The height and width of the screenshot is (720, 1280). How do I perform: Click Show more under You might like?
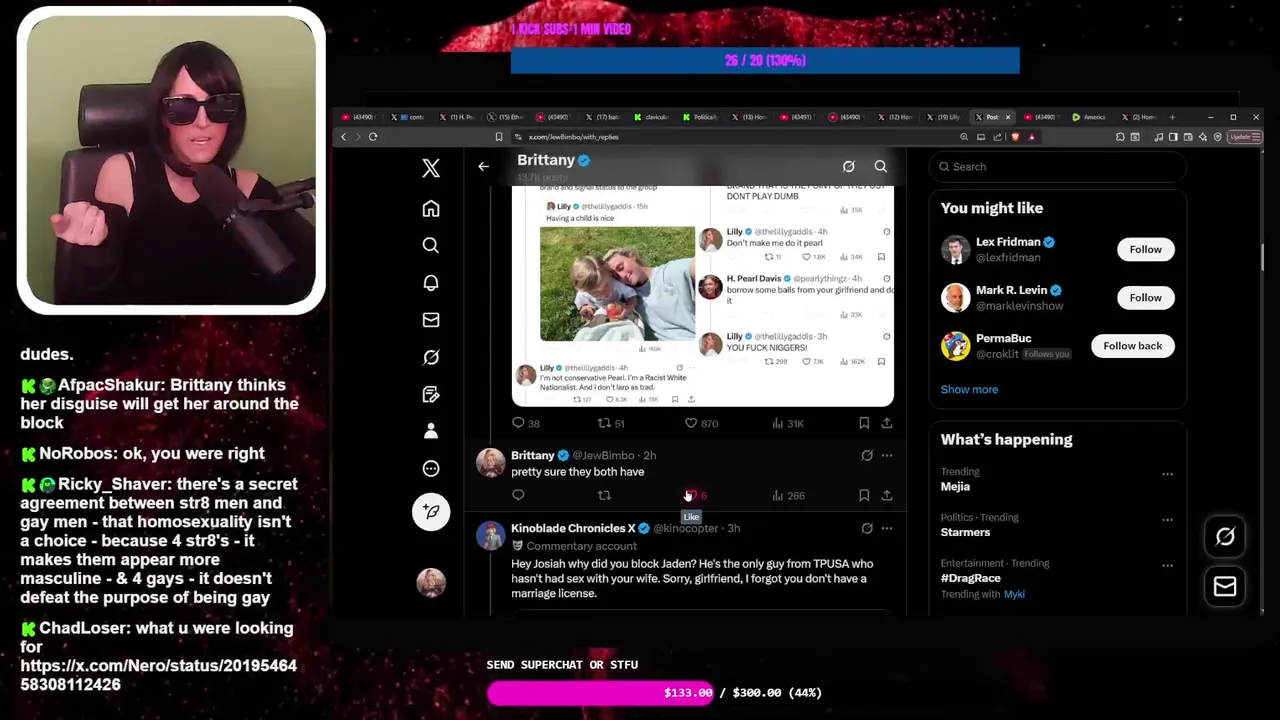969,389
